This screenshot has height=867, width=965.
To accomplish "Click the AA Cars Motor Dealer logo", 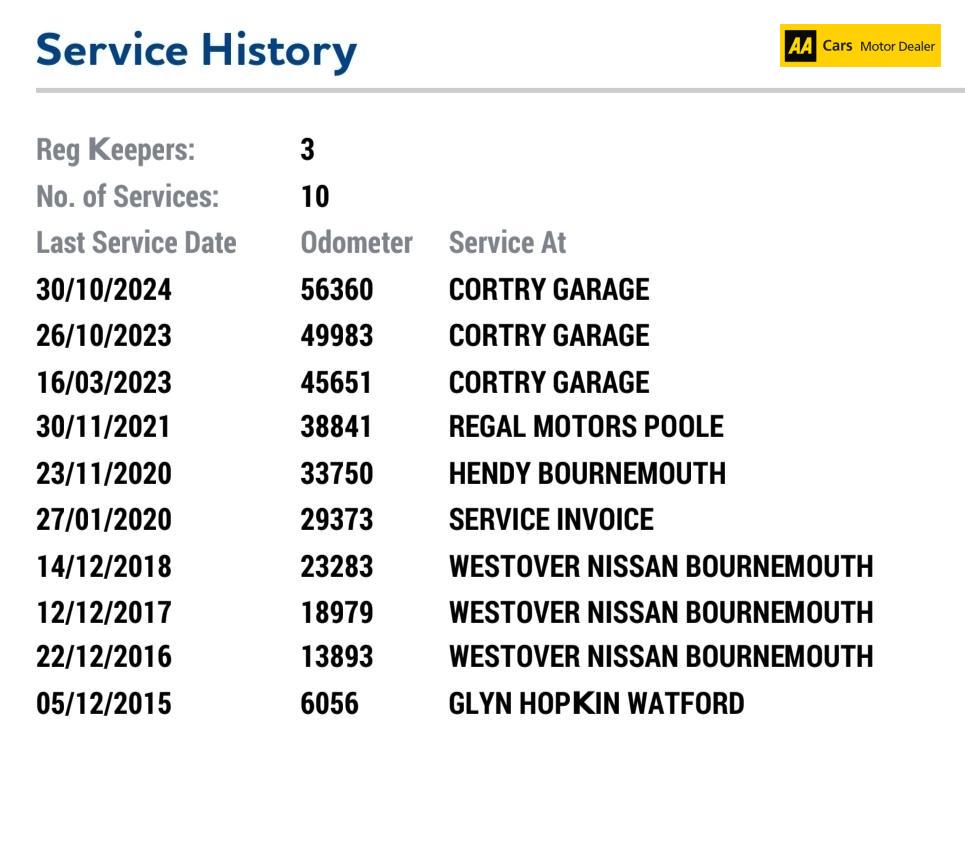I will click(x=860, y=46).
